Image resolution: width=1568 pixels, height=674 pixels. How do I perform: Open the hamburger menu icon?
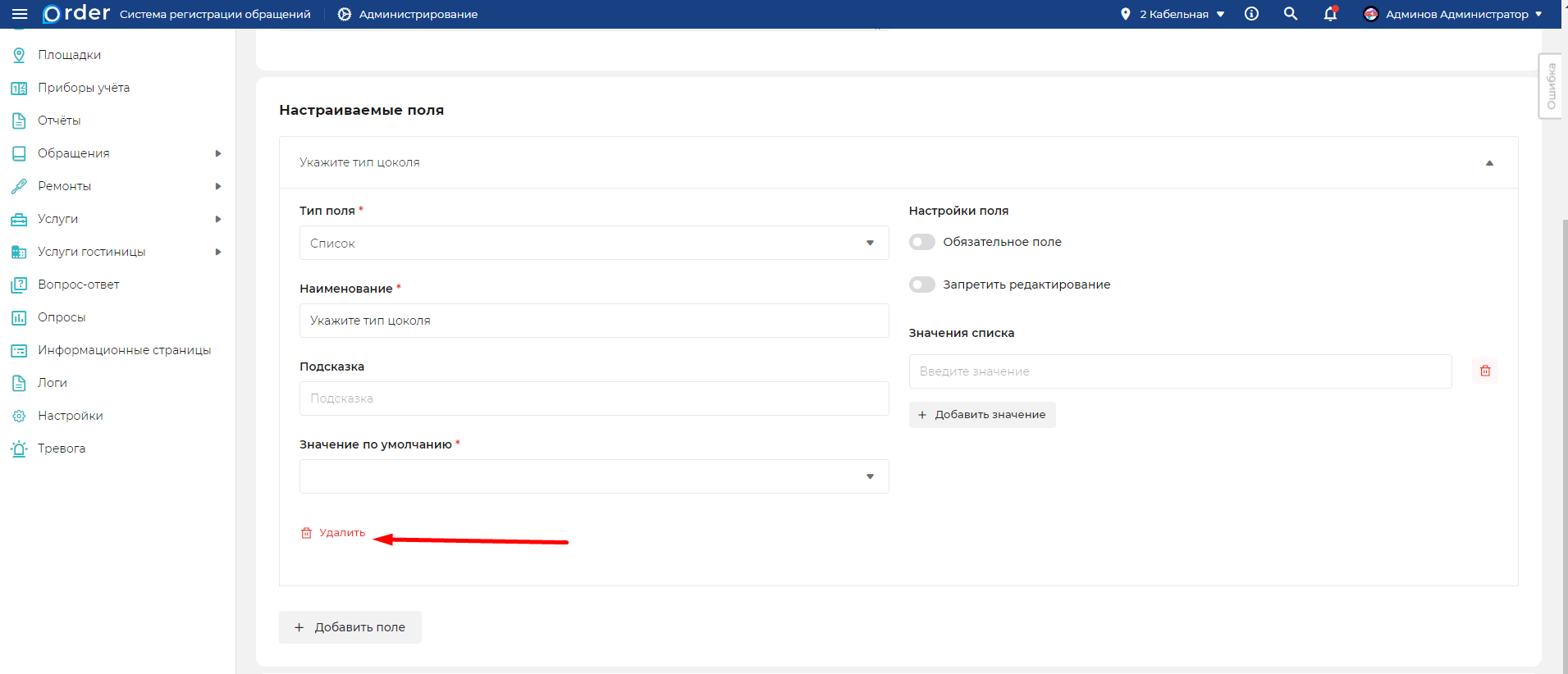20,14
